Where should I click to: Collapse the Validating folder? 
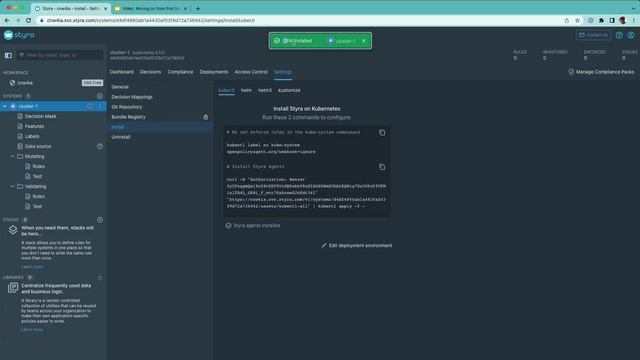click(12, 187)
